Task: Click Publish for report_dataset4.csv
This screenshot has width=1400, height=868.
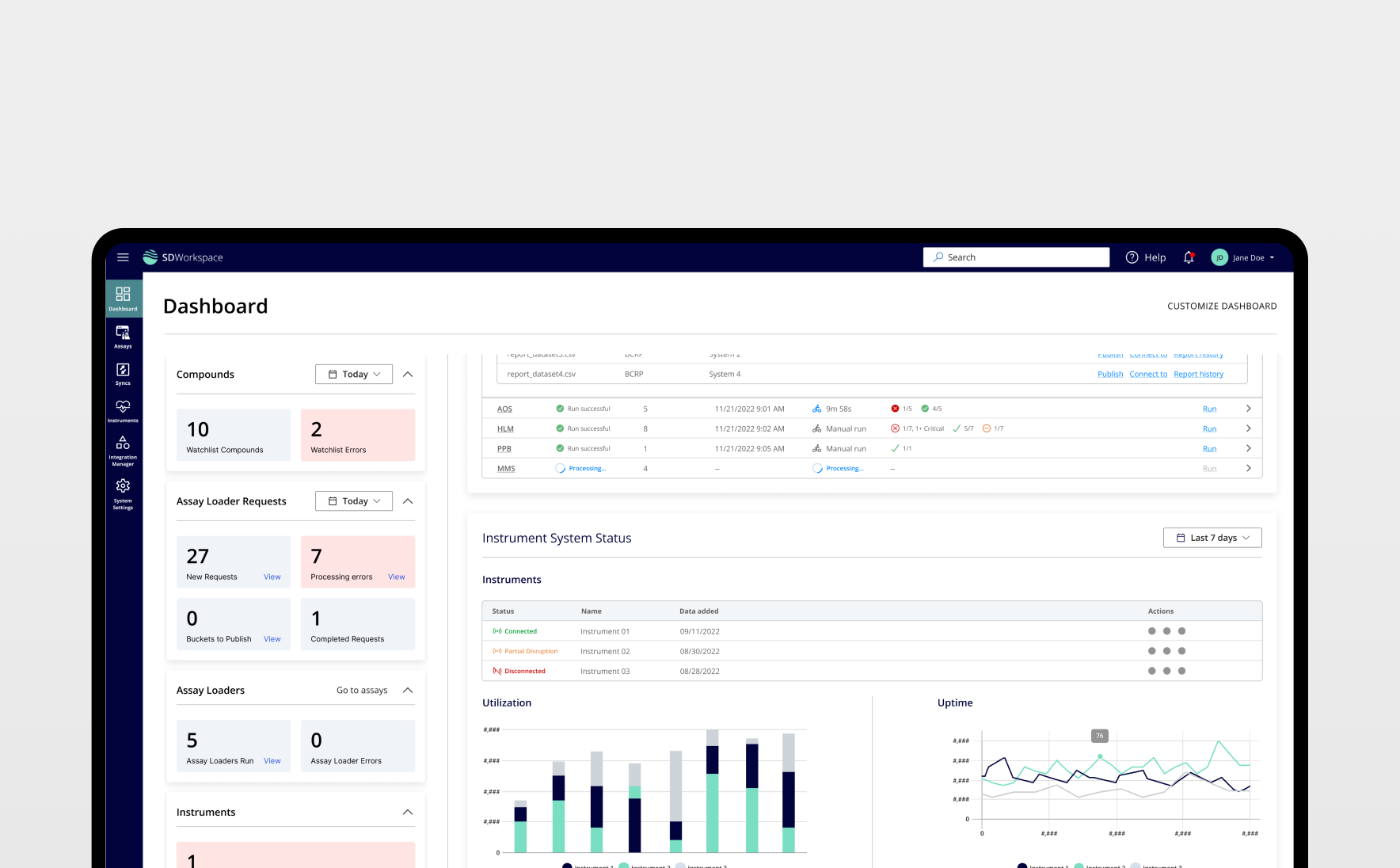Action: pos(1110,374)
